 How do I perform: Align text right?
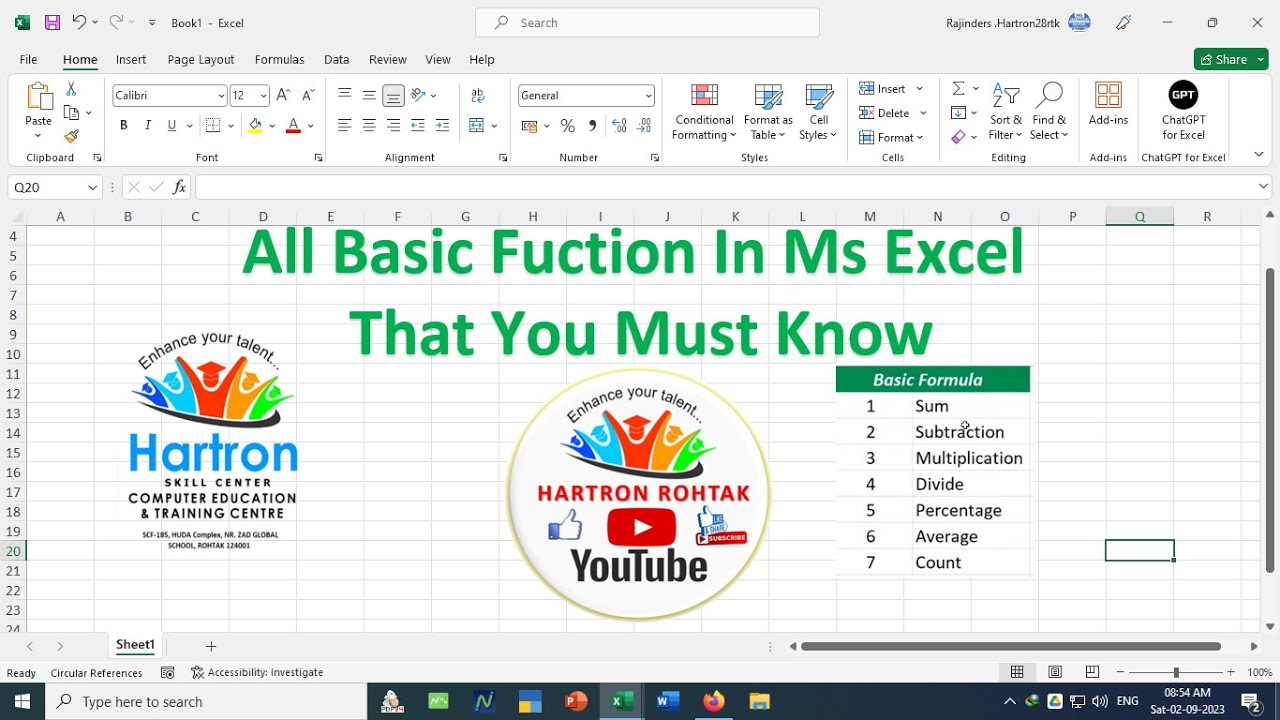[x=393, y=125]
